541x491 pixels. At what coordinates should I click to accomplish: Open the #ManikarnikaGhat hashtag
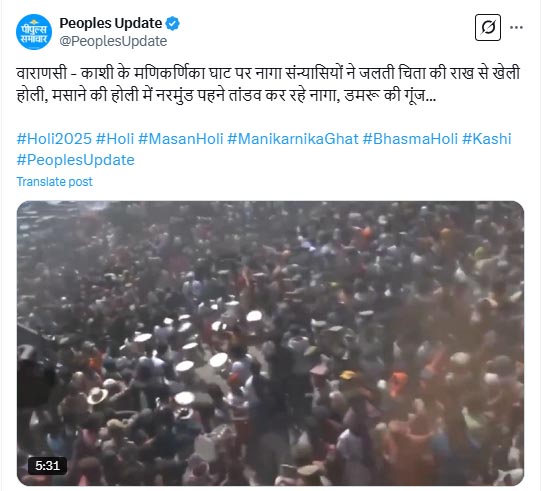[293, 139]
